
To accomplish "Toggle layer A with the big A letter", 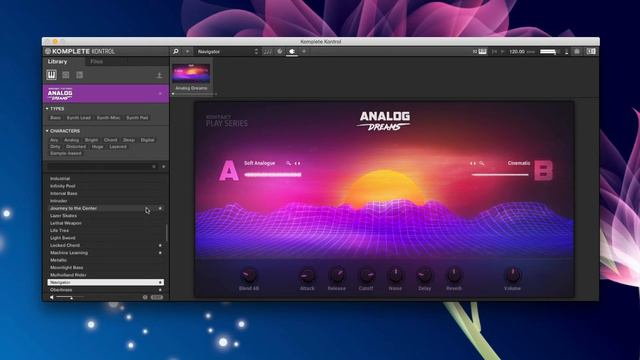I will point(229,171).
